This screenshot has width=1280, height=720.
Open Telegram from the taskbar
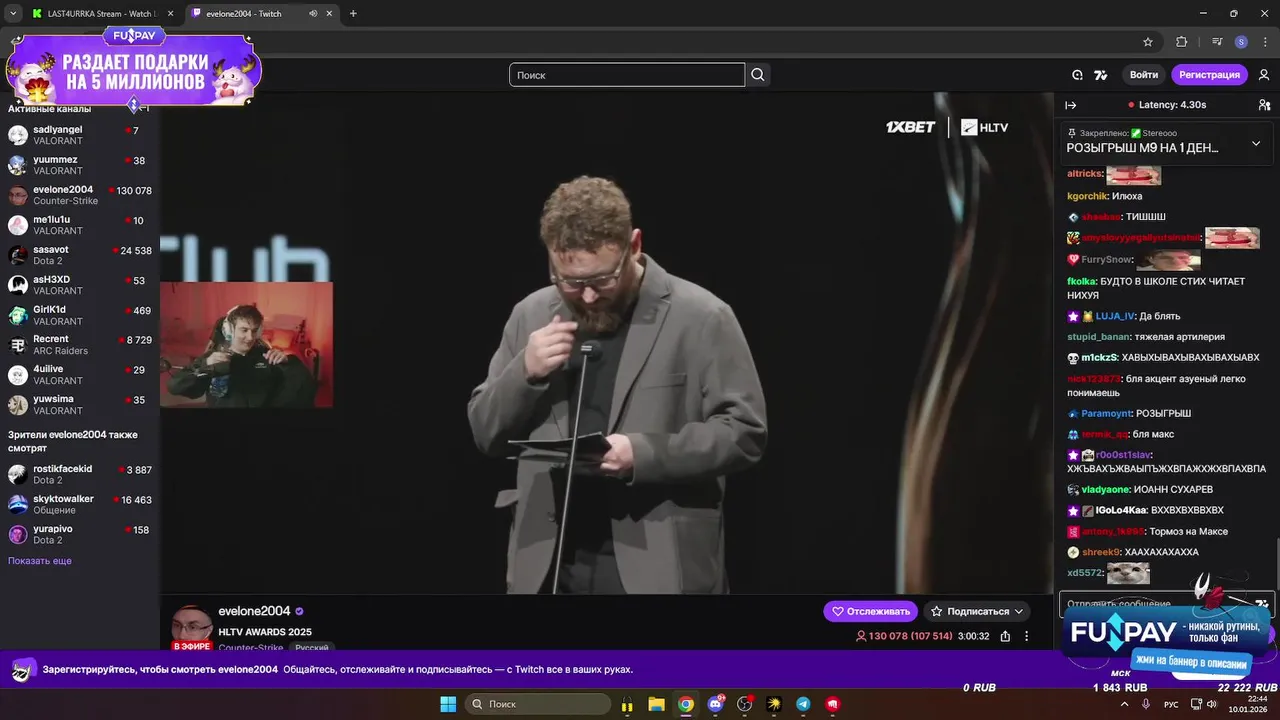(x=803, y=704)
